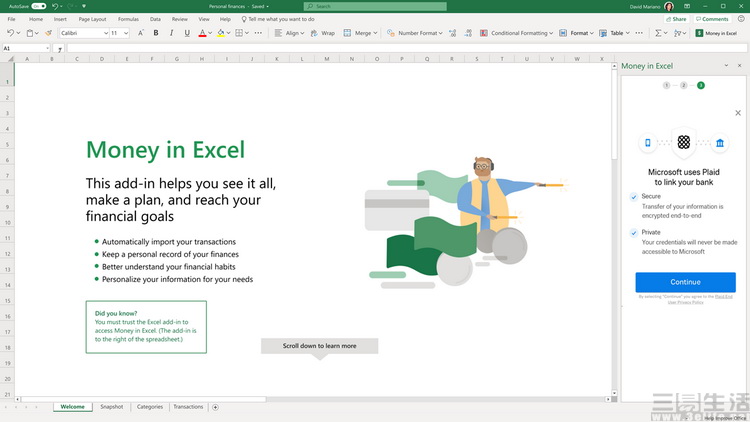Select the Format Painter brush icon

click(x=48, y=33)
